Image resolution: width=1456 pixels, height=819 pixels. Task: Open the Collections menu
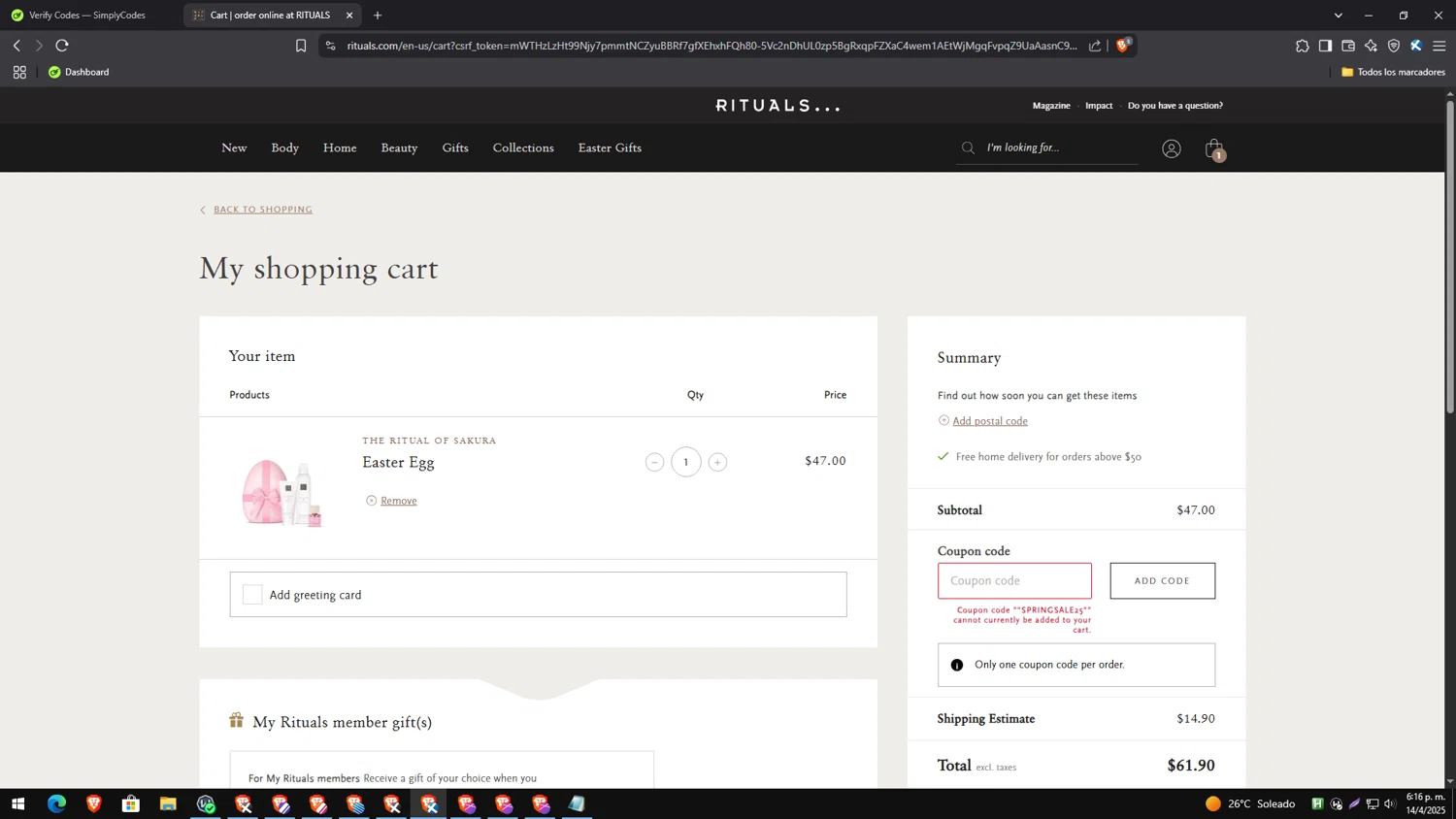523,147
